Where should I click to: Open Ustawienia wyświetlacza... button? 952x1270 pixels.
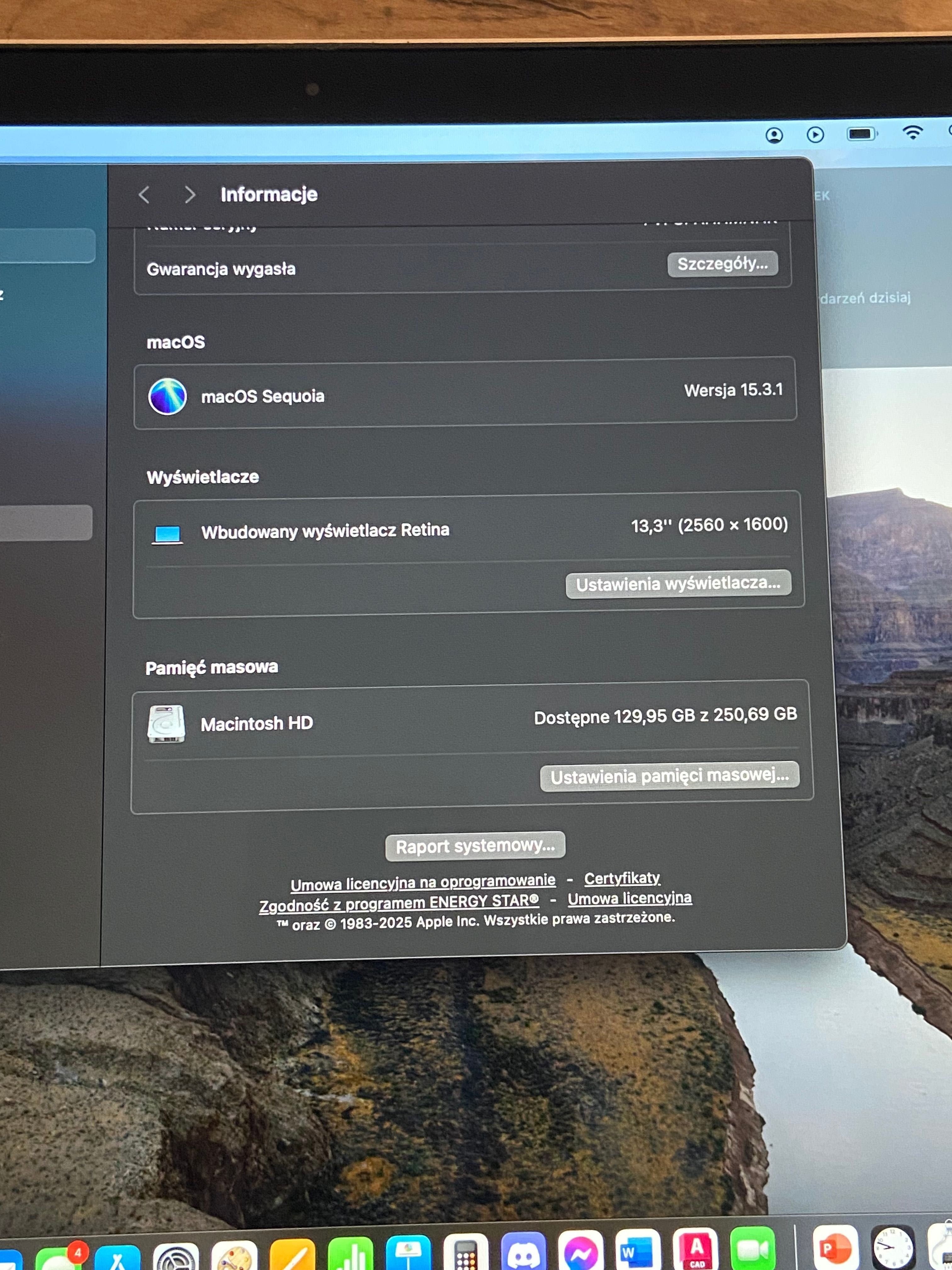(x=678, y=584)
